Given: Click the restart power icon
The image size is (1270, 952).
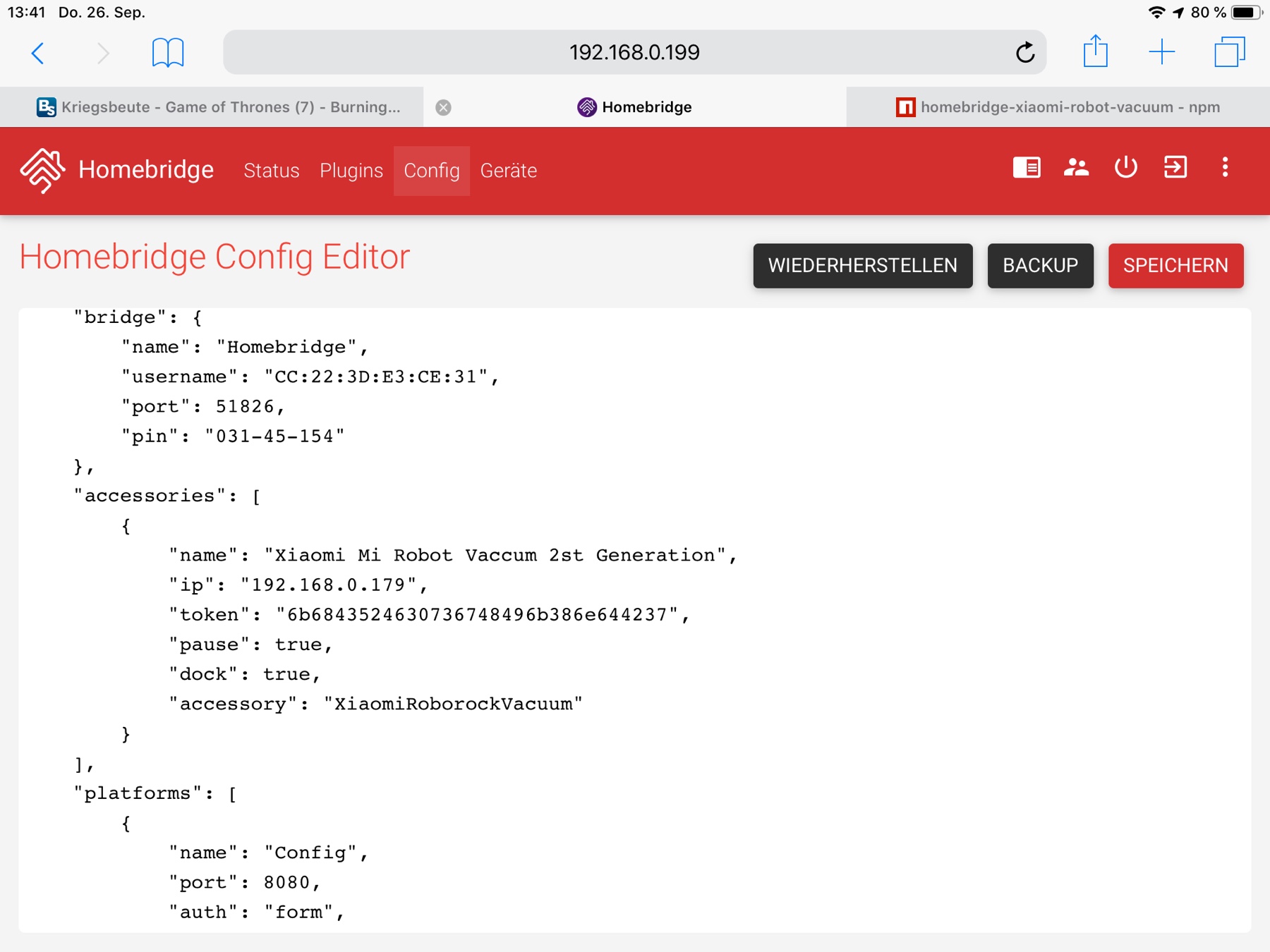Looking at the screenshot, I should click(1125, 168).
